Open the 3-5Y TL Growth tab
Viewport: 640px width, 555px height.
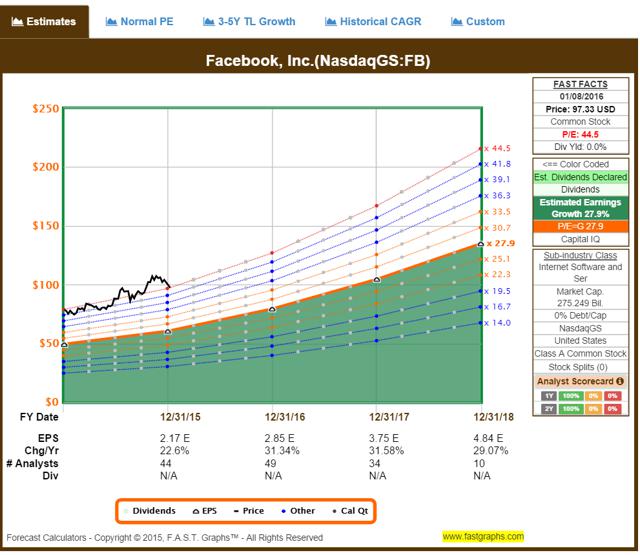[249, 22]
